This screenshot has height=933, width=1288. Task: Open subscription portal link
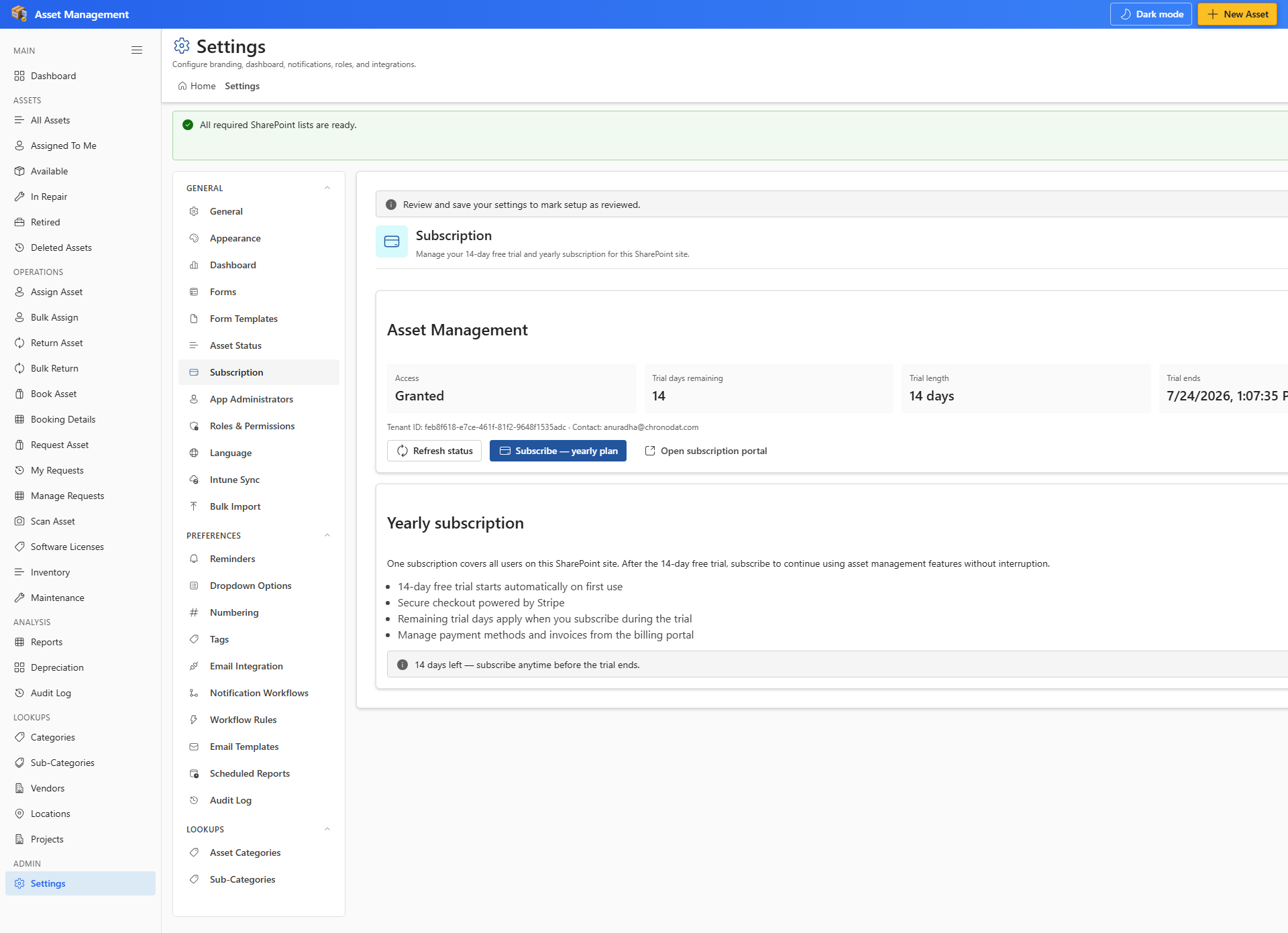tap(706, 451)
